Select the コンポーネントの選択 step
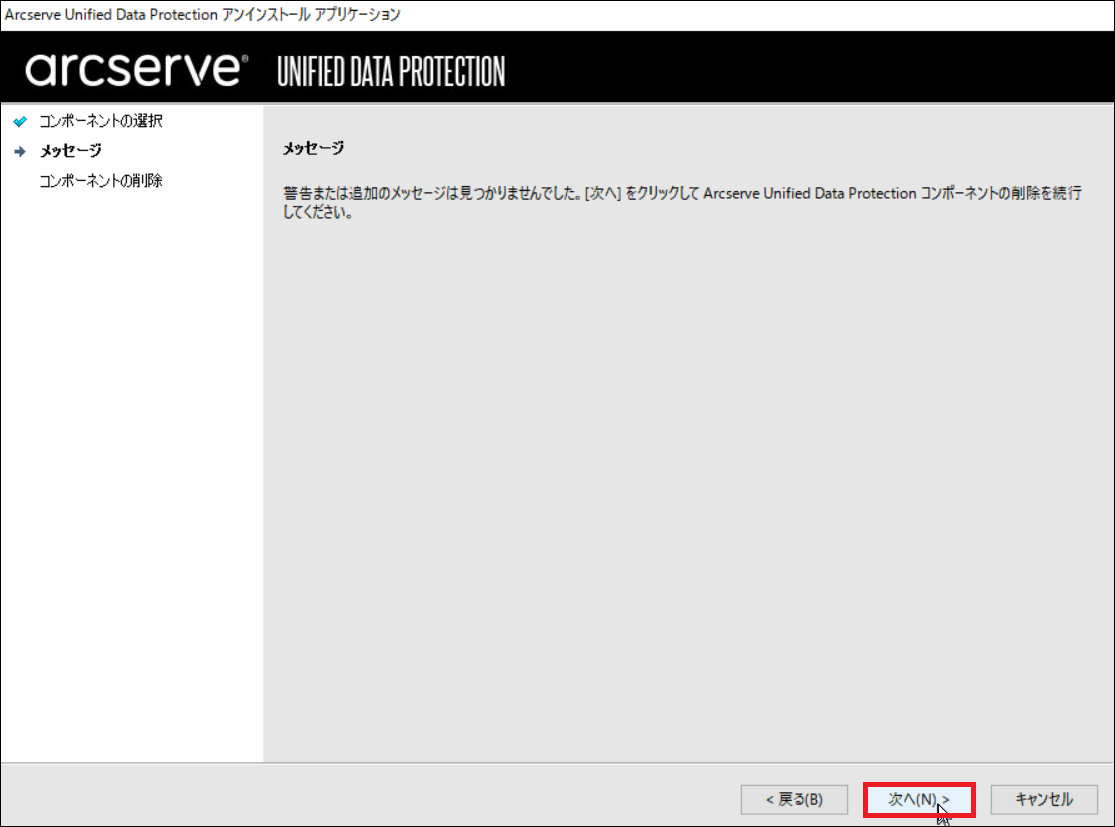Image resolution: width=1115 pixels, height=827 pixels. (101, 121)
